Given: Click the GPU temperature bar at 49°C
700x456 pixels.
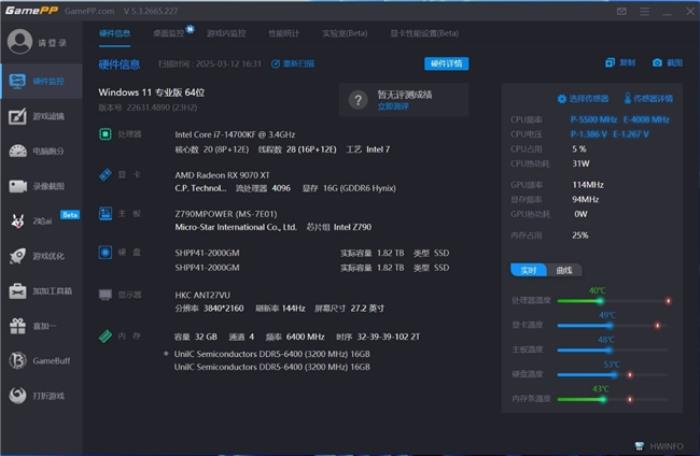Looking at the screenshot, I should click(x=612, y=325).
